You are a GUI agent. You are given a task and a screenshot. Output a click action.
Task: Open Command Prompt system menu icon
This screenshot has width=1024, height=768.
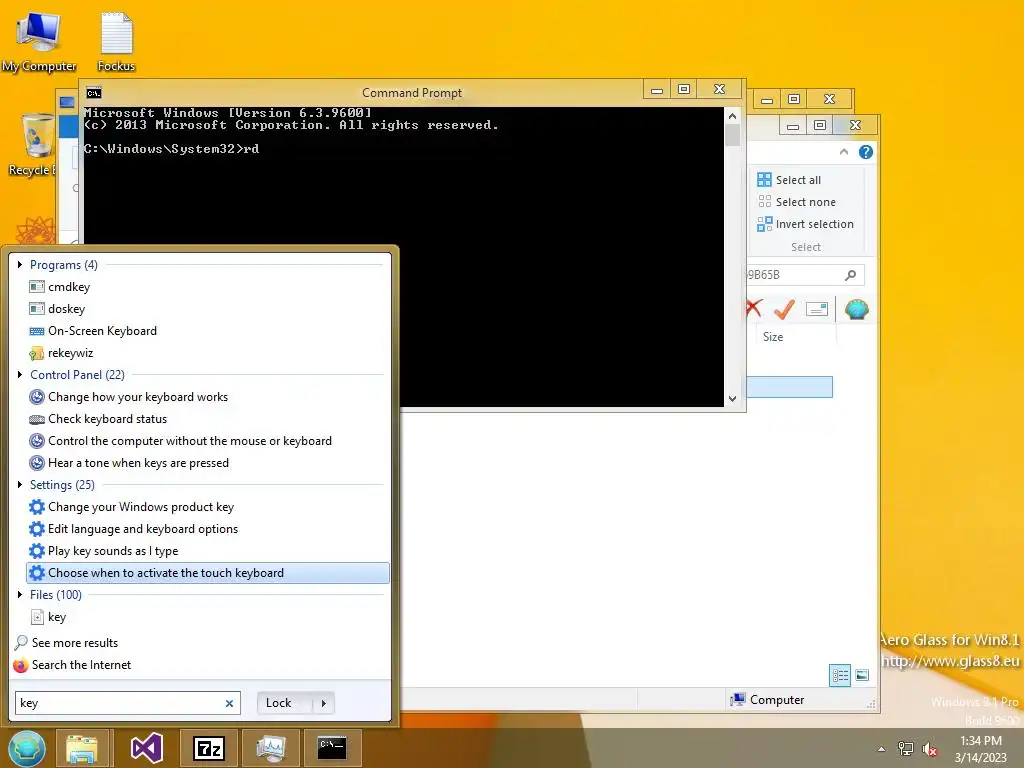coord(94,93)
